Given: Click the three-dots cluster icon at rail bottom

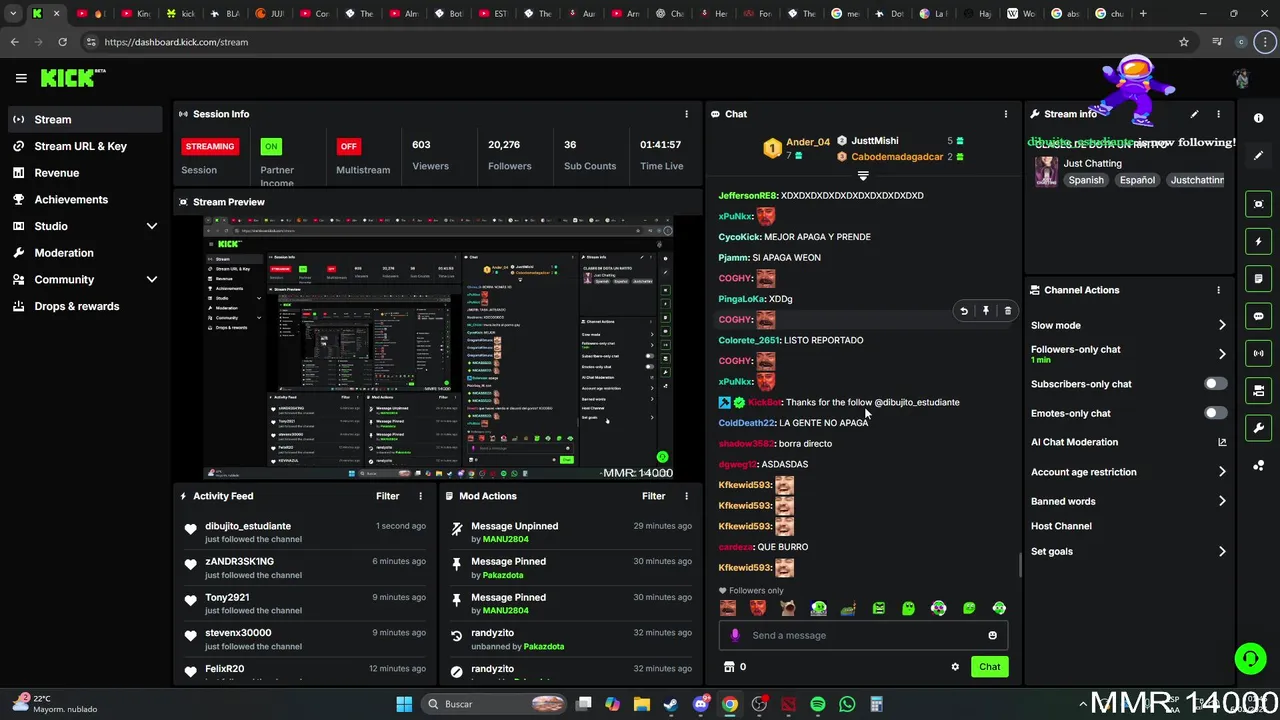Looking at the screenshot, I should (x=1259, y=466).
